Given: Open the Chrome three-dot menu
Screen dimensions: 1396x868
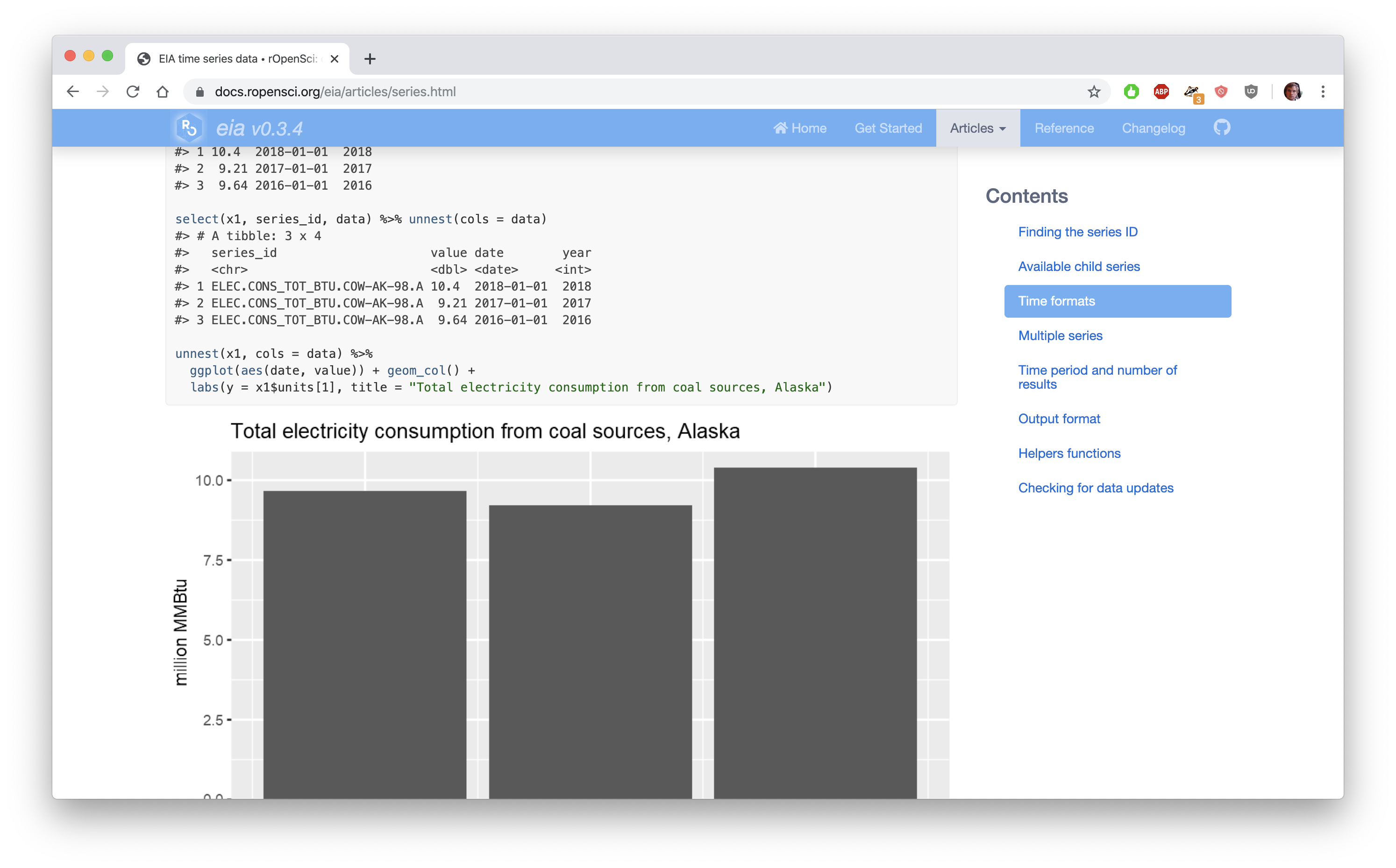Looking at the screenshot, I should (x=1323, y=91).
